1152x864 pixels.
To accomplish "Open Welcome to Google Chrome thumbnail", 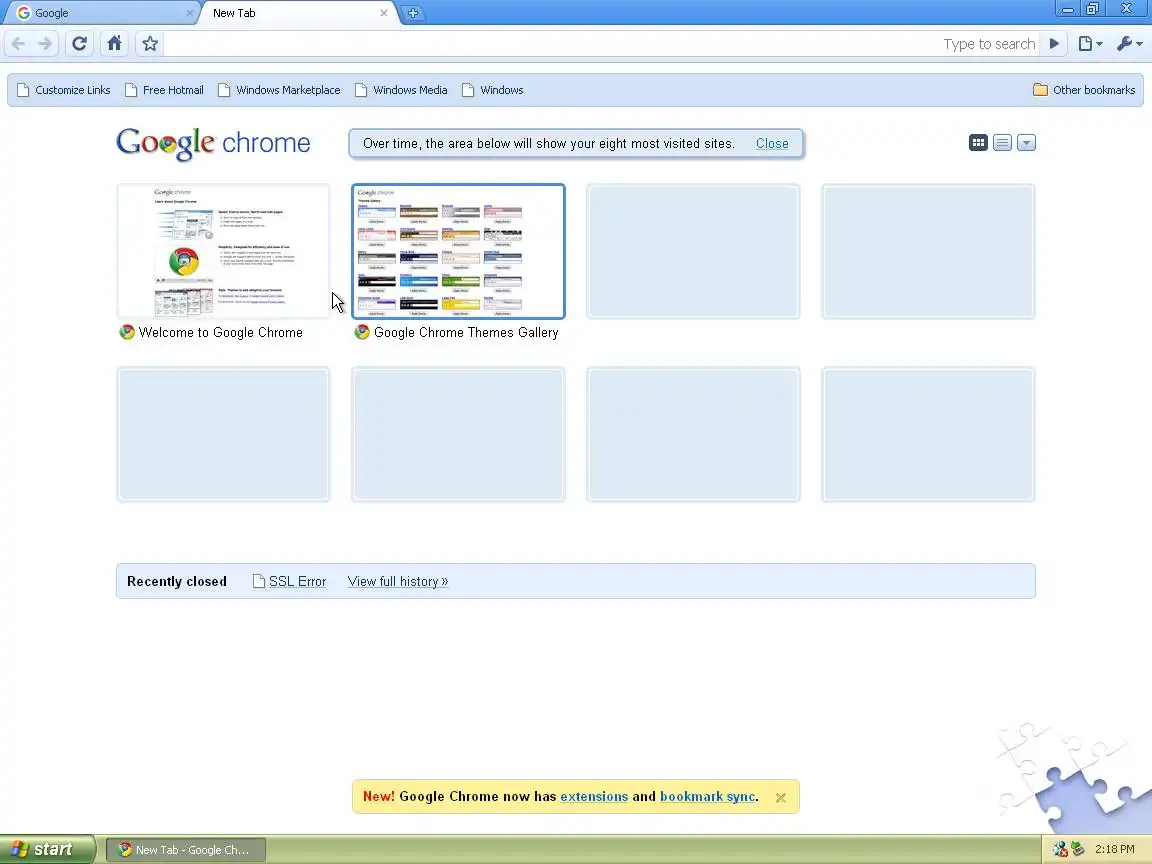I will 223,251.
